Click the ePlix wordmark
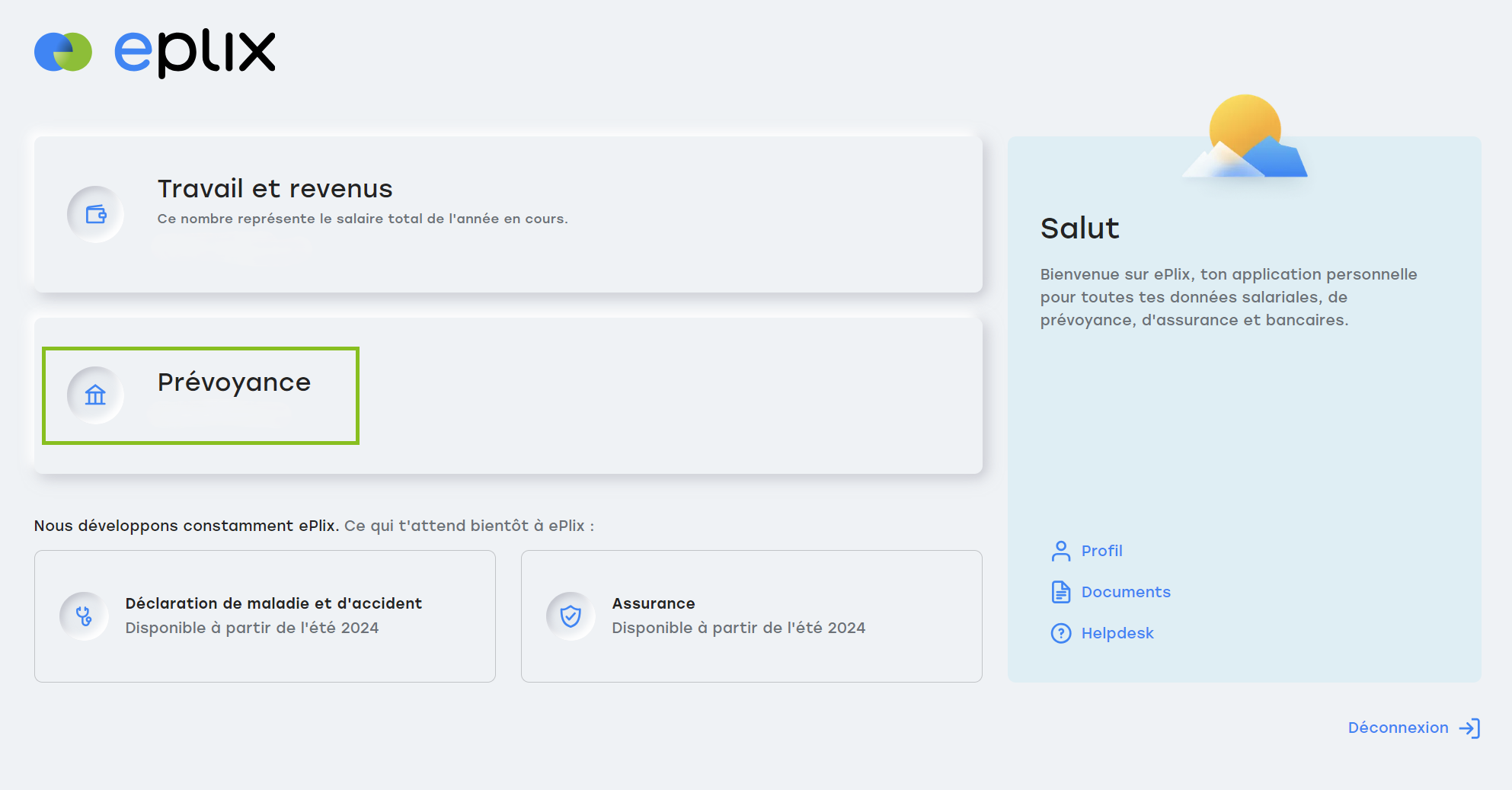Viewport: 1512px width, 790px height. click(195, 53)
